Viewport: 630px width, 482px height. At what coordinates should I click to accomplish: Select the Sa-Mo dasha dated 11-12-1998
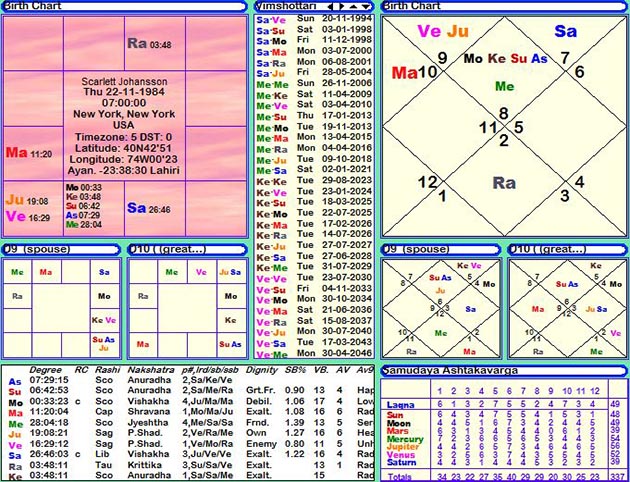coord(314,41)
